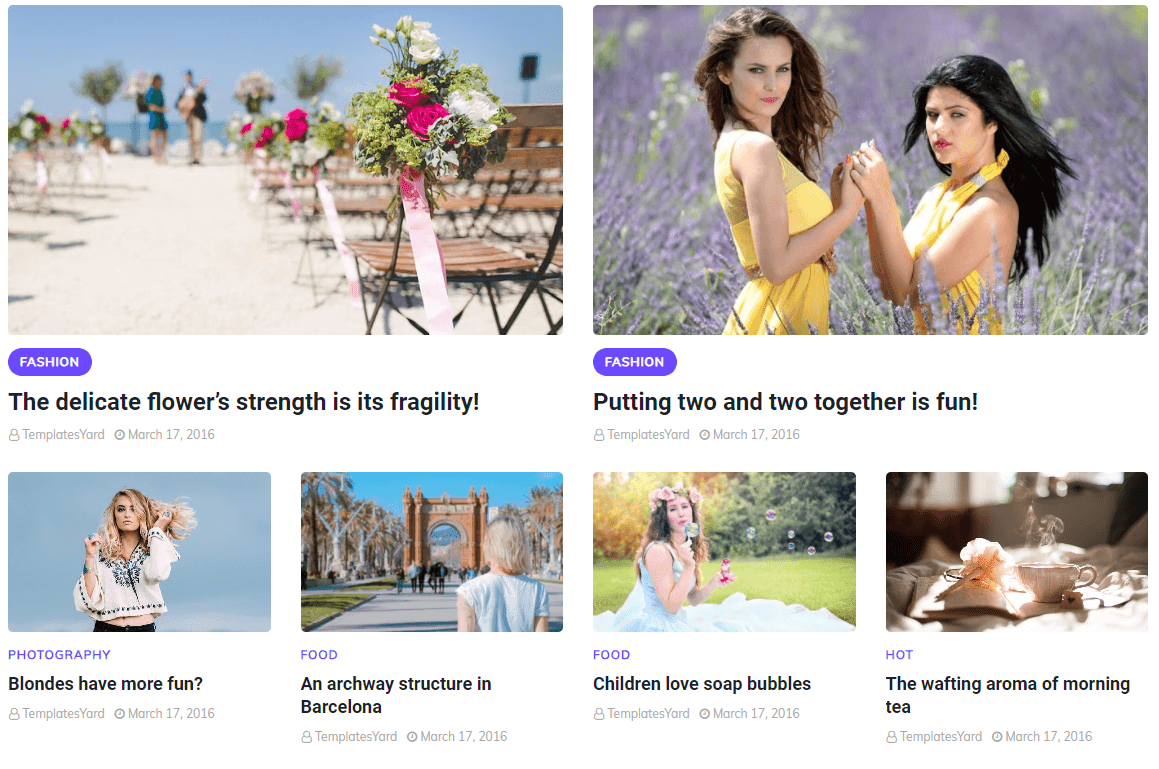Open the PHOTOGRAPHY category label
Viewport: 1159px width, 769px height.
click(x=59, y=655)
